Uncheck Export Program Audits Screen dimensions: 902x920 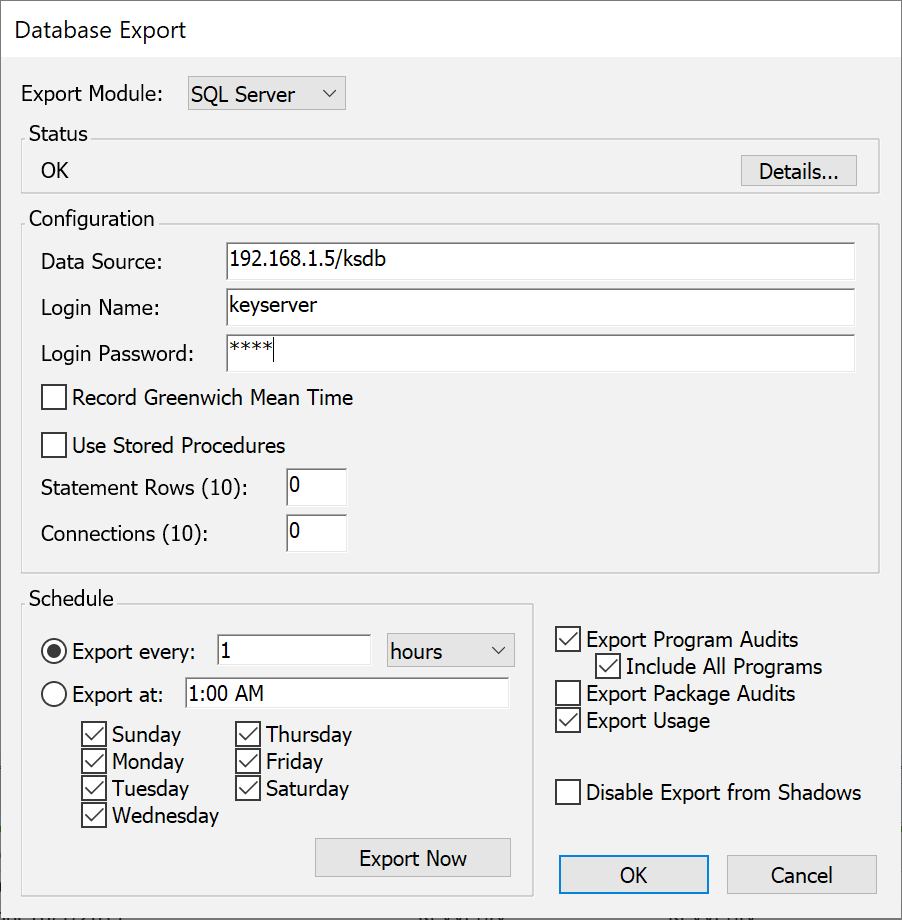pyautogui.click(x=568, y=640)
